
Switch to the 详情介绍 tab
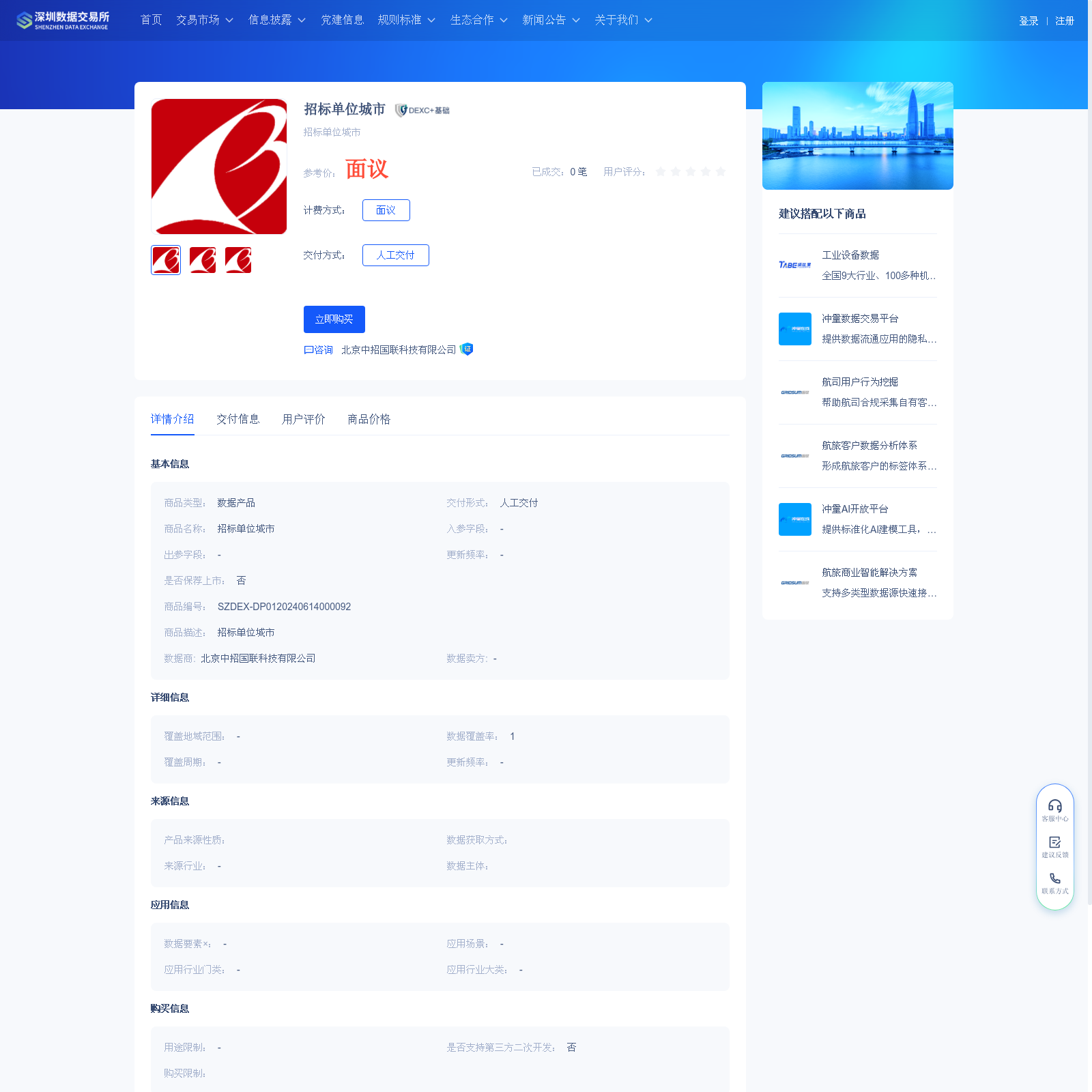(173, 419)
